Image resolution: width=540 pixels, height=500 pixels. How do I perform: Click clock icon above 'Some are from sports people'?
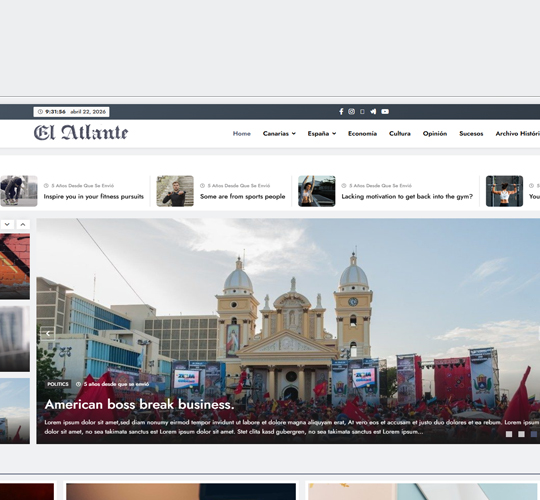coord(202,186)
